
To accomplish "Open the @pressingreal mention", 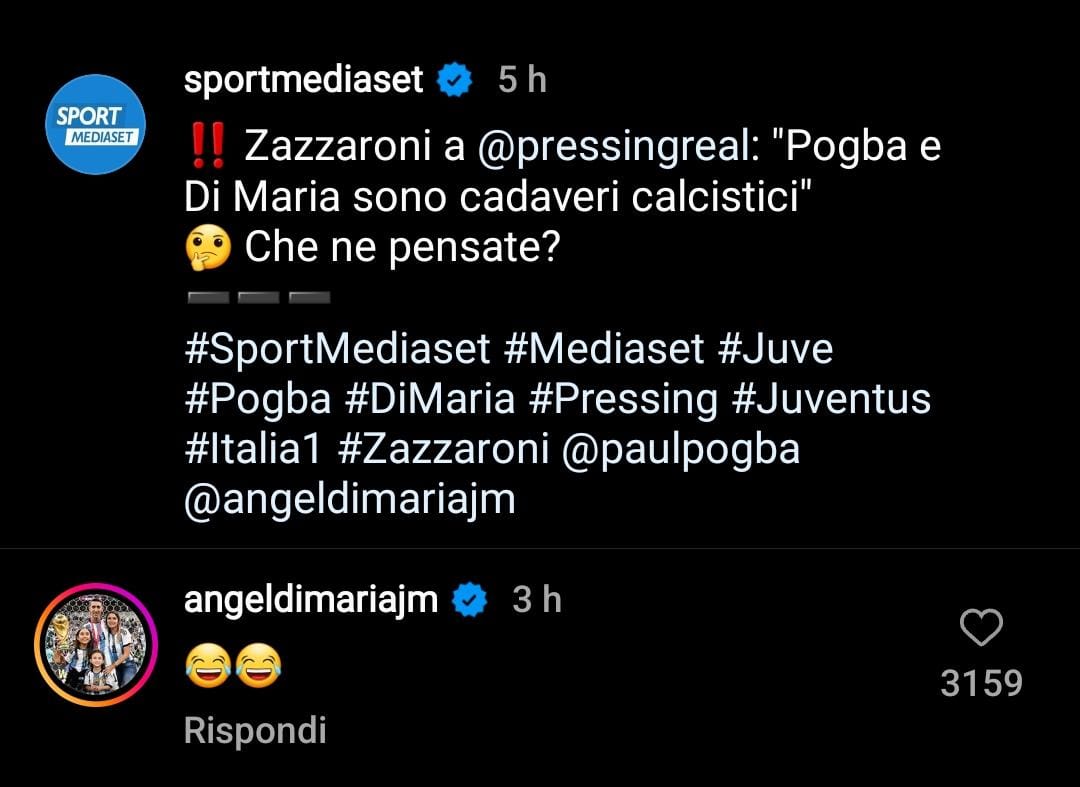I will click(612, 147).
